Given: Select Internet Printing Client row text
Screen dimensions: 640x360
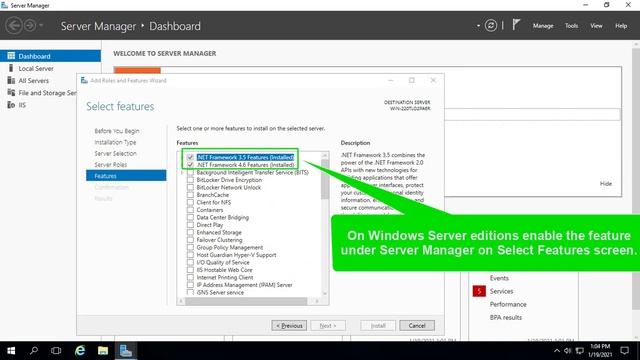Looking at the screenshot, I should 224,278.
